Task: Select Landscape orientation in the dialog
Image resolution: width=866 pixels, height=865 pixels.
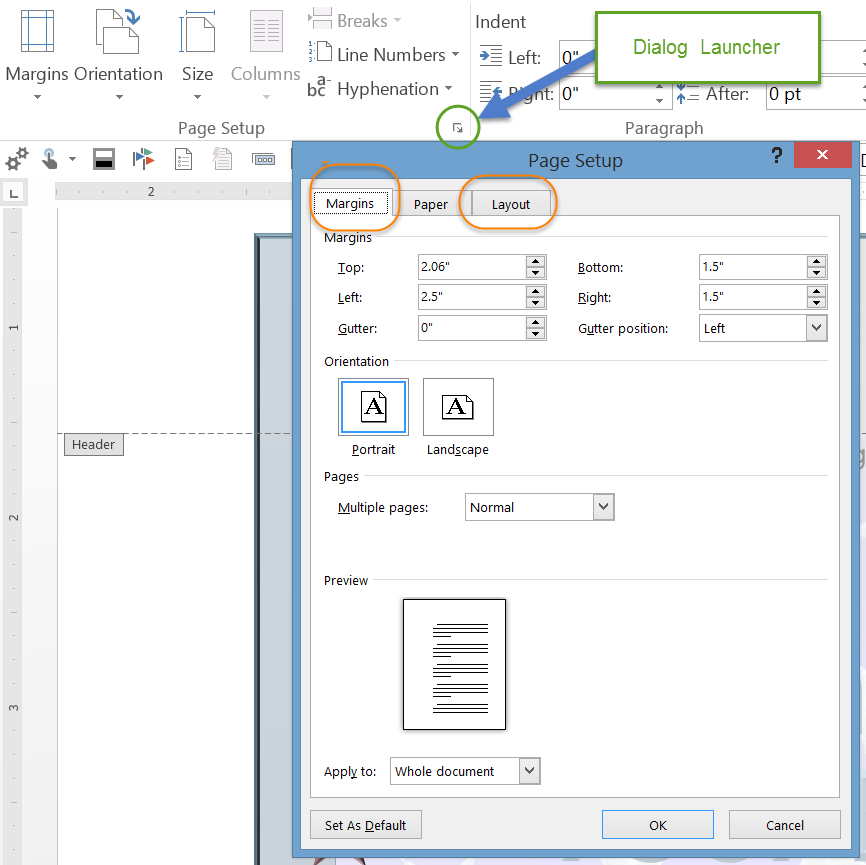Action: [458, 407]
